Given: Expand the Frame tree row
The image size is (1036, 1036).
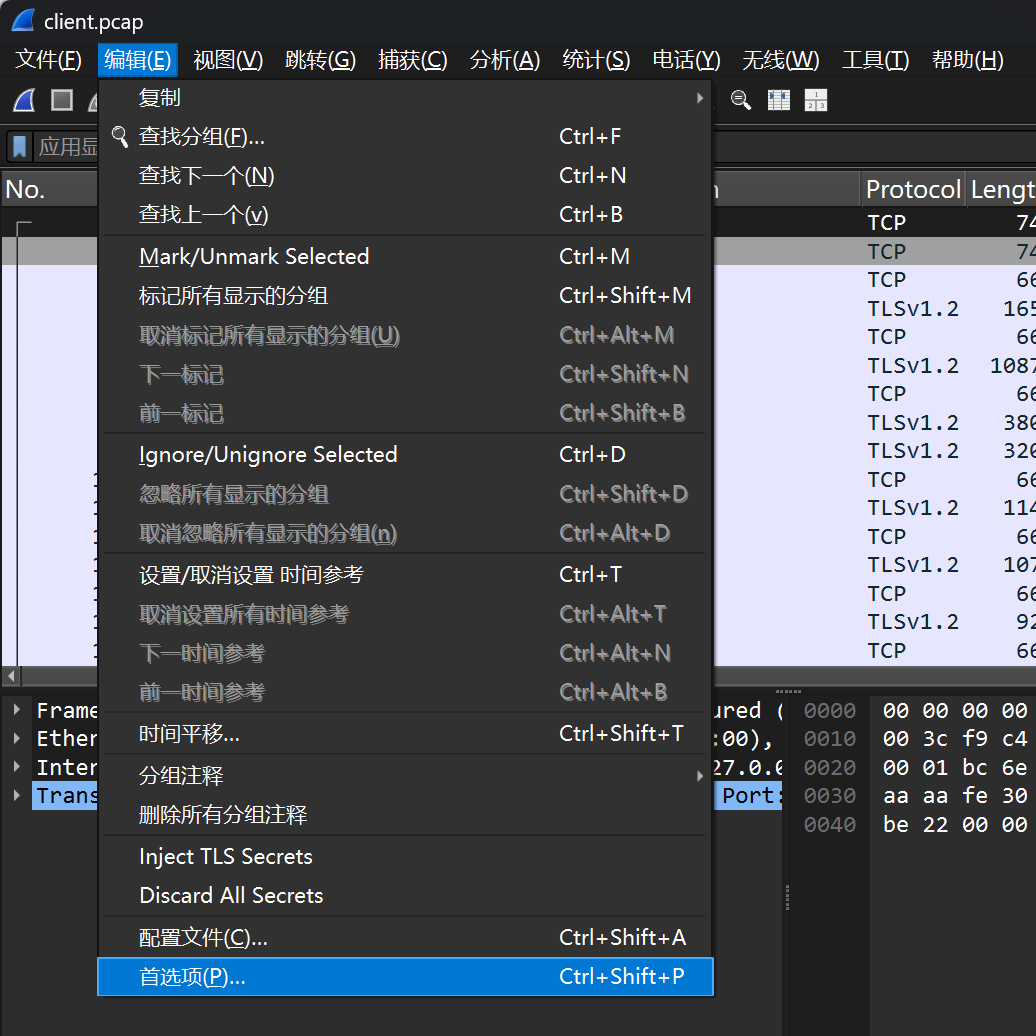Looking at the screenshot, I should [17, 710].
